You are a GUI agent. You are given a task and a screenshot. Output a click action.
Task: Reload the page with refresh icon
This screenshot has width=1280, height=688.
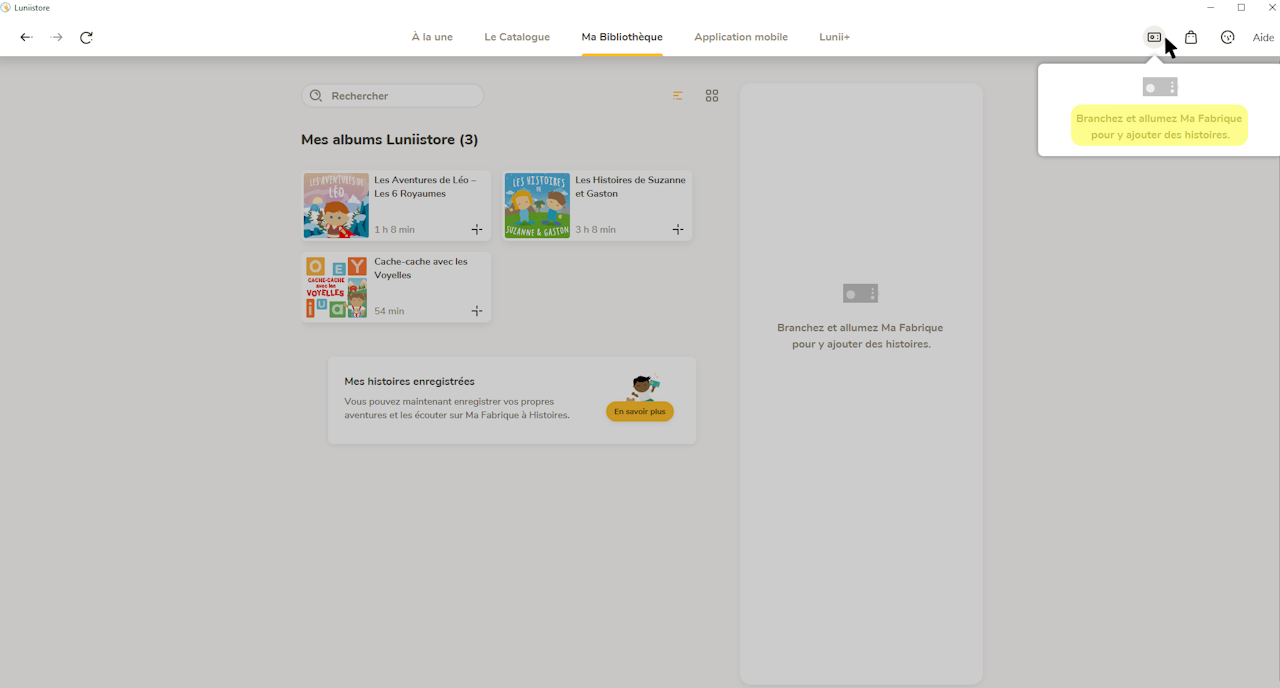point(86,37)
